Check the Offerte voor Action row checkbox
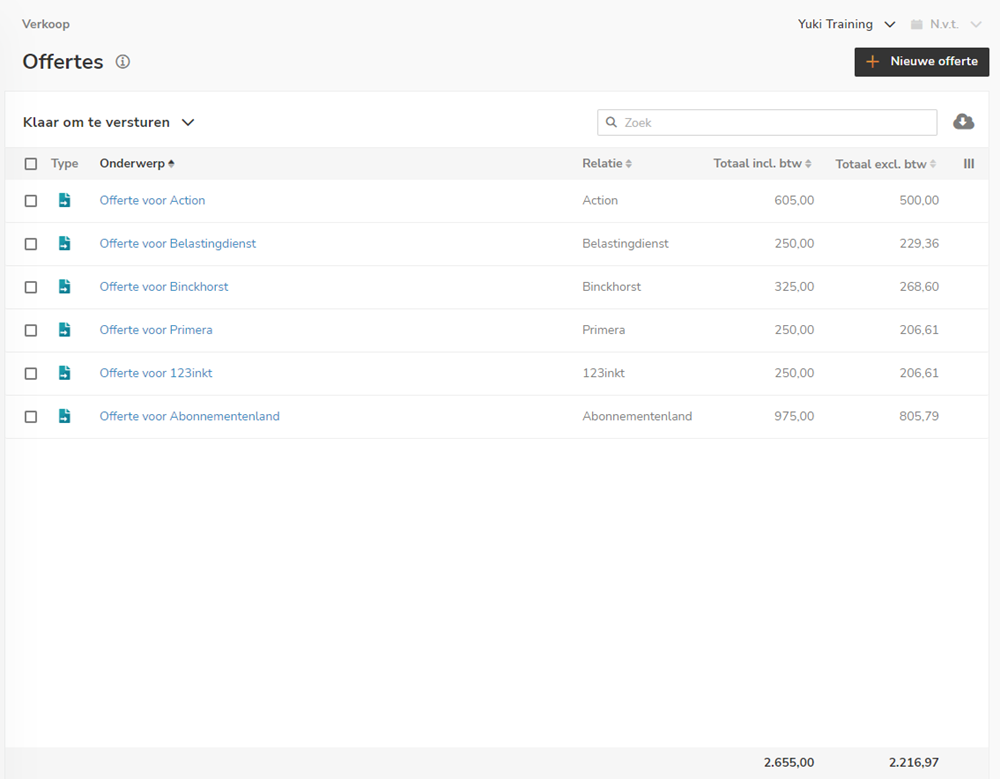The height and width of the screenshot is (779, 1000). 31,201
